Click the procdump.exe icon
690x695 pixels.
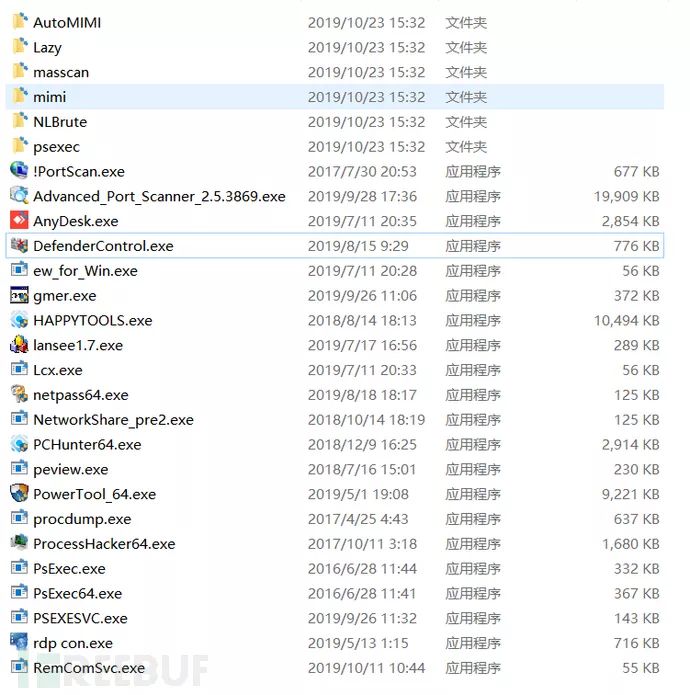coord(19,518)
